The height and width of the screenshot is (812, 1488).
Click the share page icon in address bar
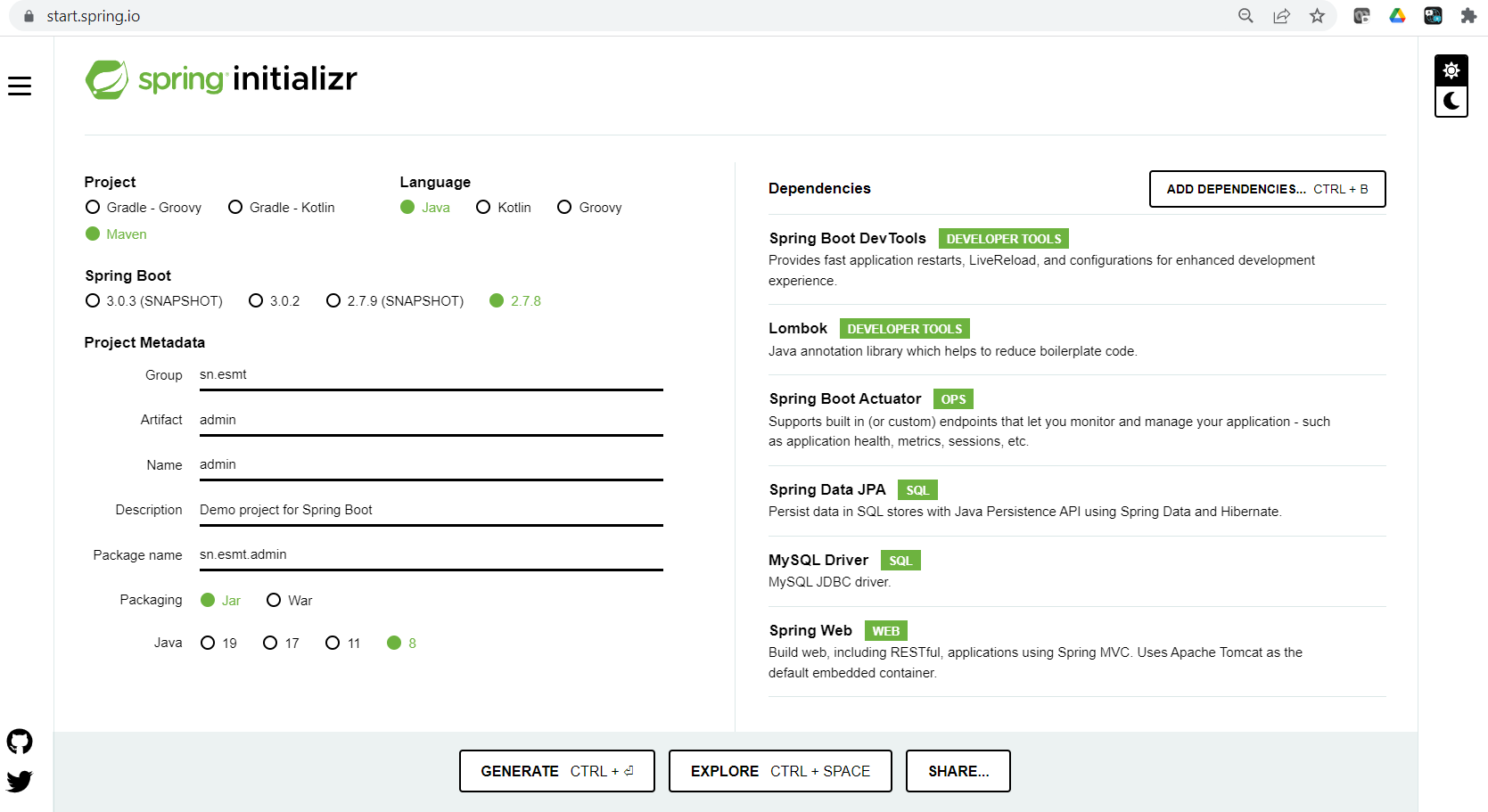(1281, 16)
